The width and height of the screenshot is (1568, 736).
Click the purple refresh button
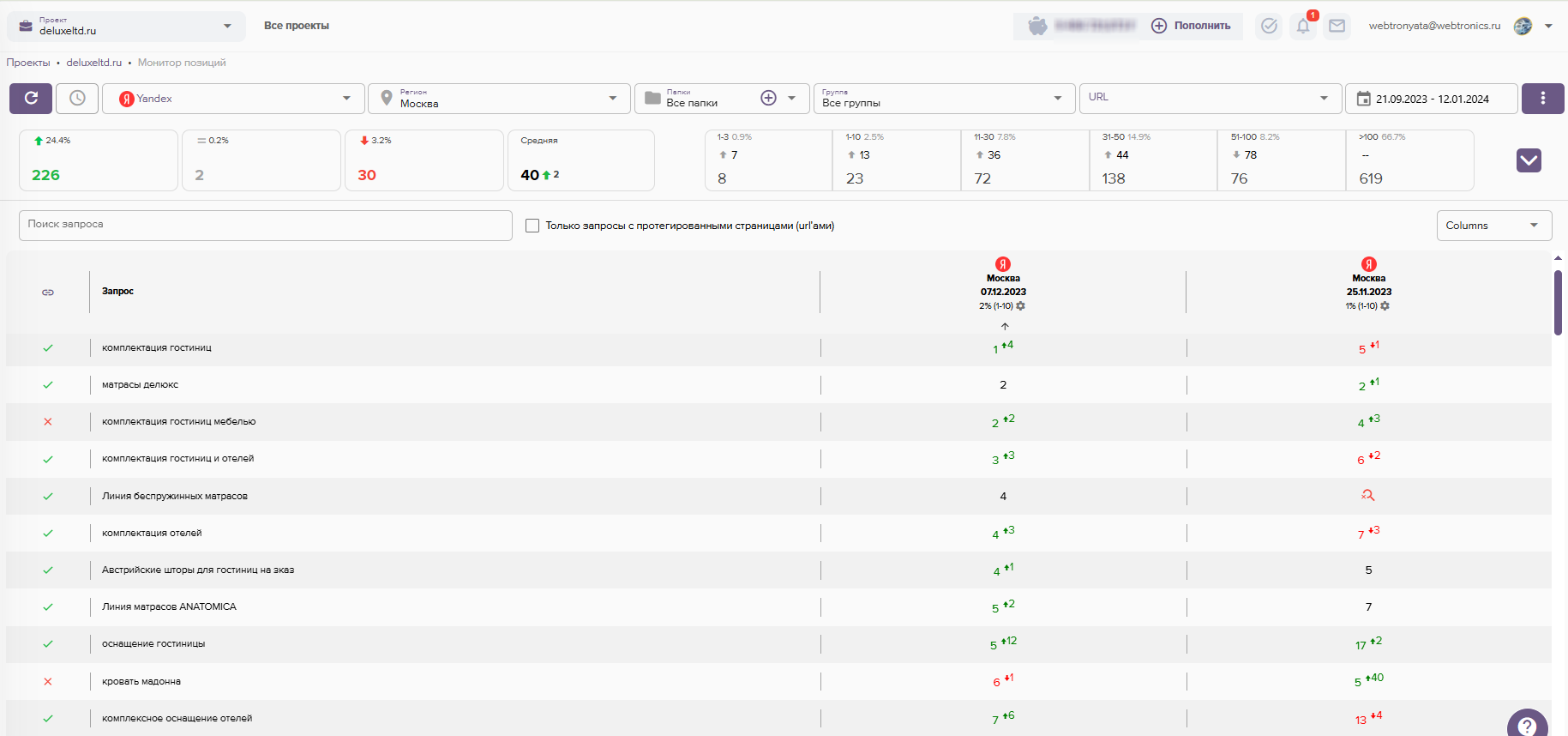(31, 99)
